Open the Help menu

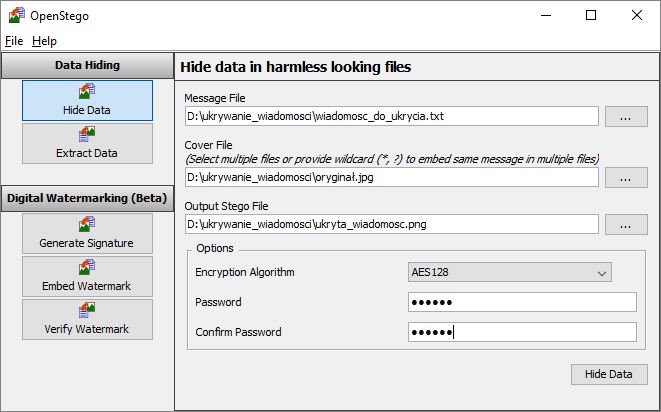[x=44, y=41]
